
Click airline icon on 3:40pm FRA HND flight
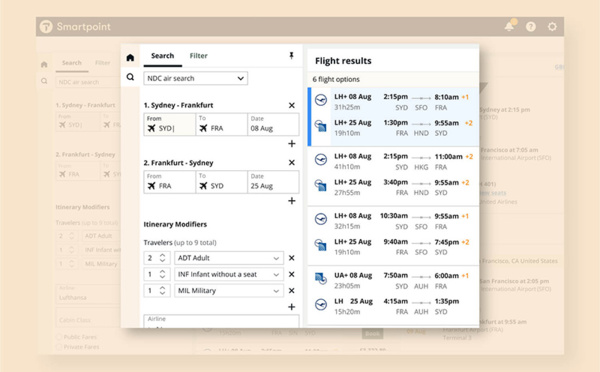[x=321, y=185]
